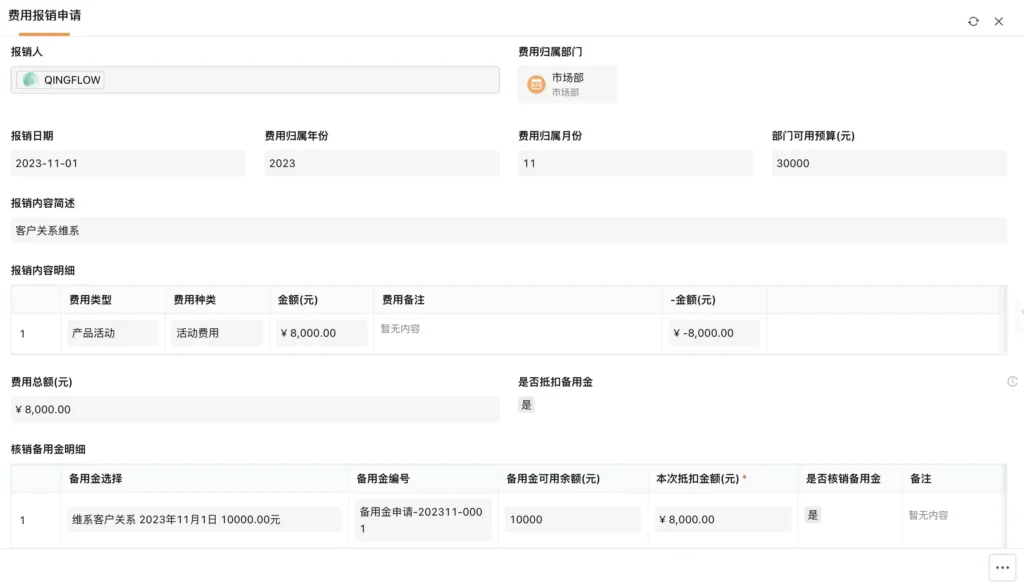Open the three-dot more options button
The width and height of the screenshot is (1024, 584).
click(x=1002, y=566)
